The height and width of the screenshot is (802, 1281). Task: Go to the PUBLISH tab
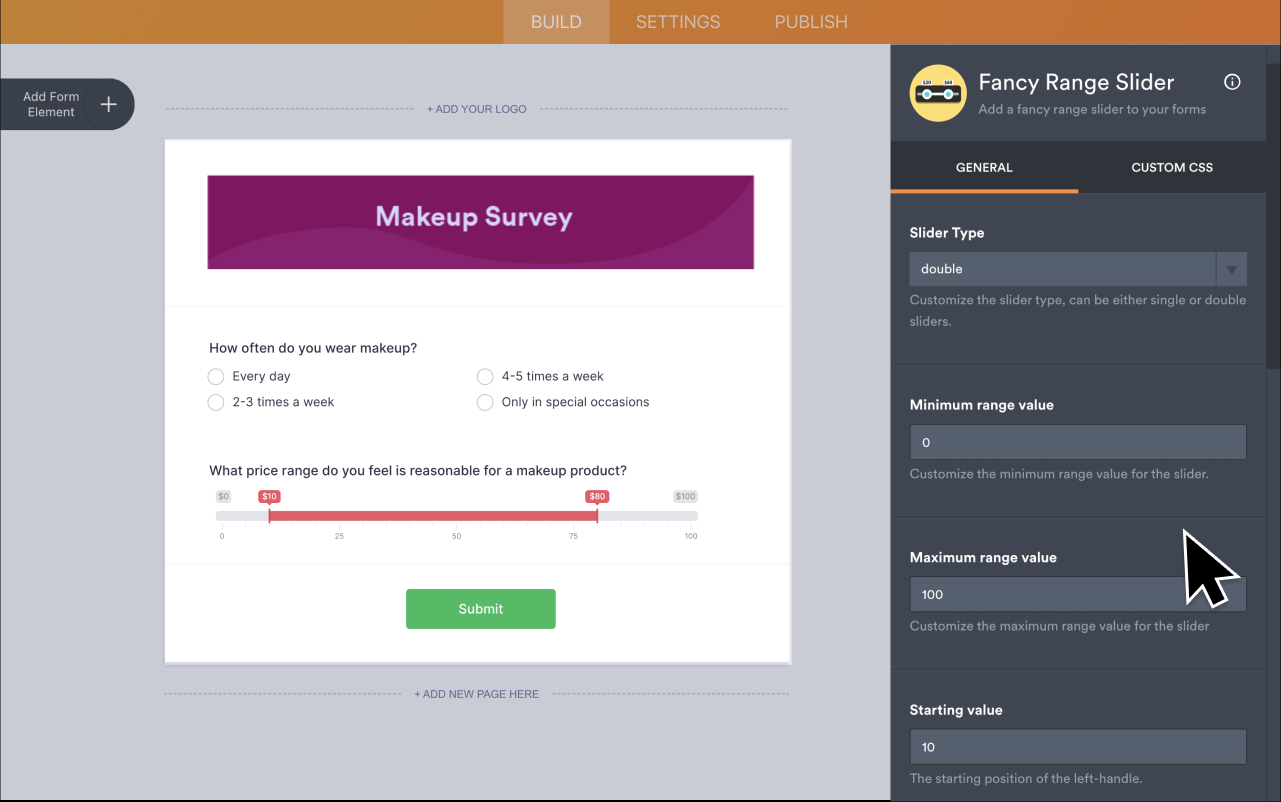coord(811,21)
